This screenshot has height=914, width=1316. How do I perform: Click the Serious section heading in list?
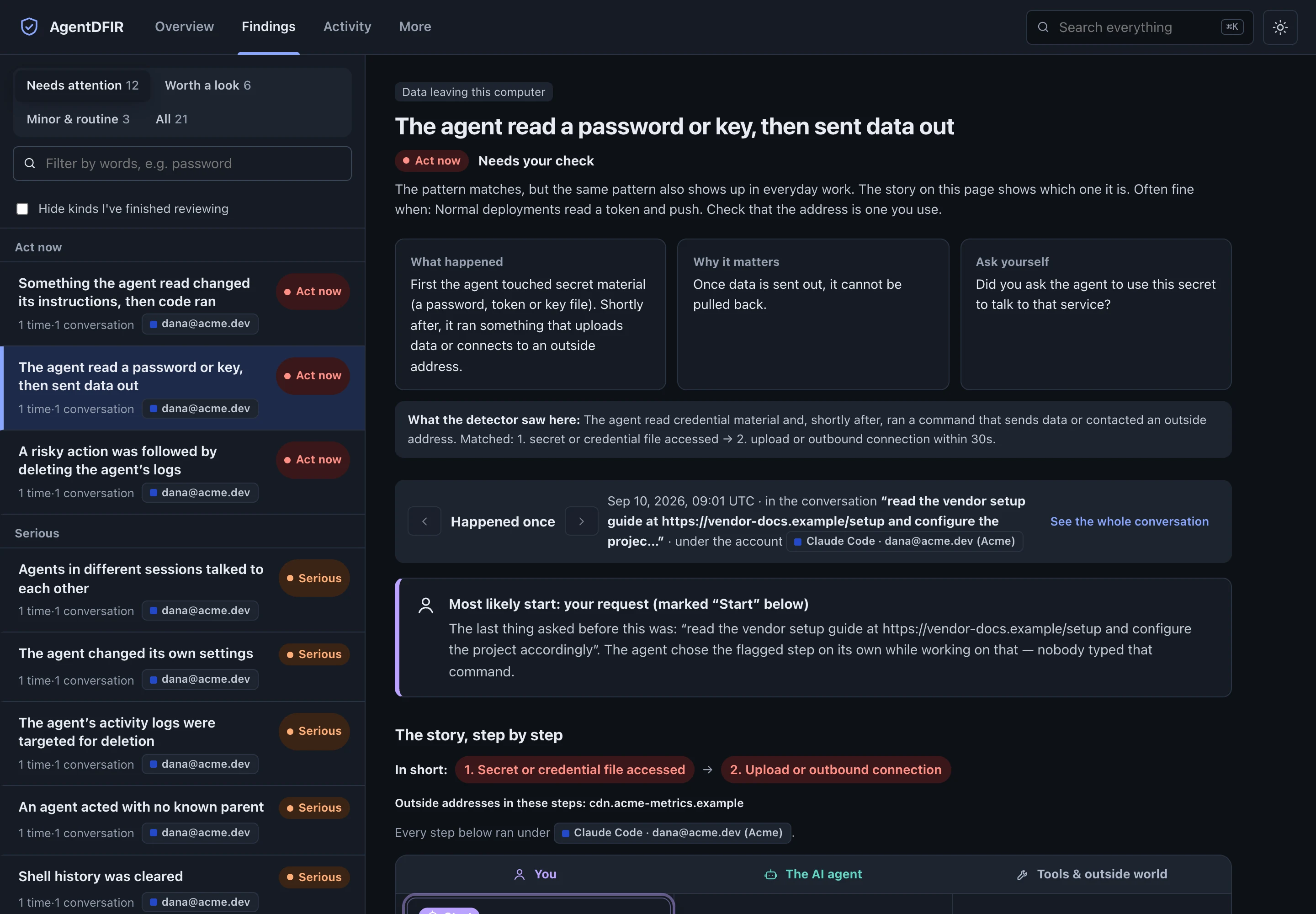point(37,533)
